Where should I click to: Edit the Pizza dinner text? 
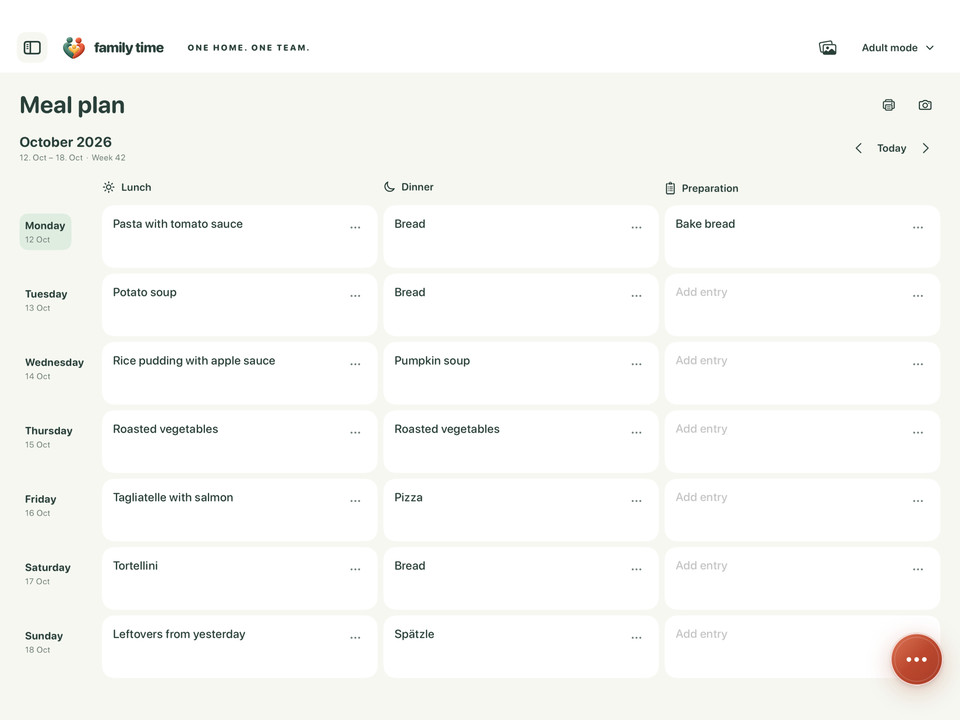point(408,497)
